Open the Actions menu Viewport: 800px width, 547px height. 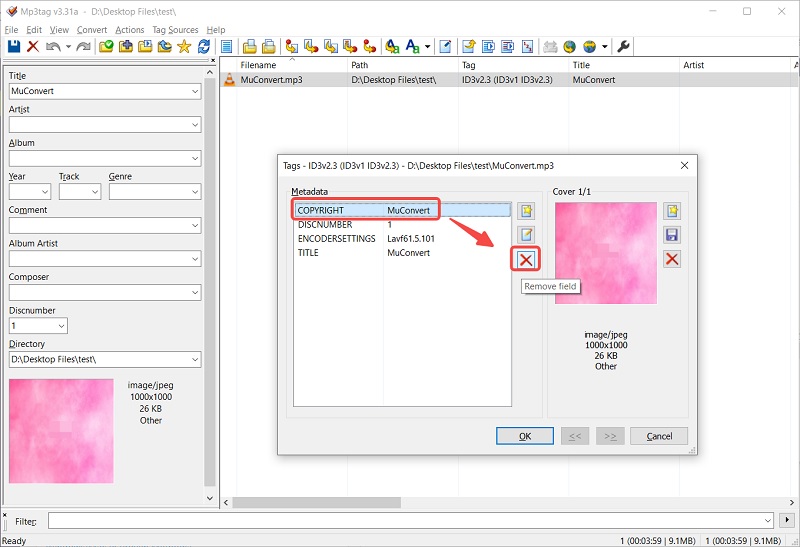[x=130, y=30]
